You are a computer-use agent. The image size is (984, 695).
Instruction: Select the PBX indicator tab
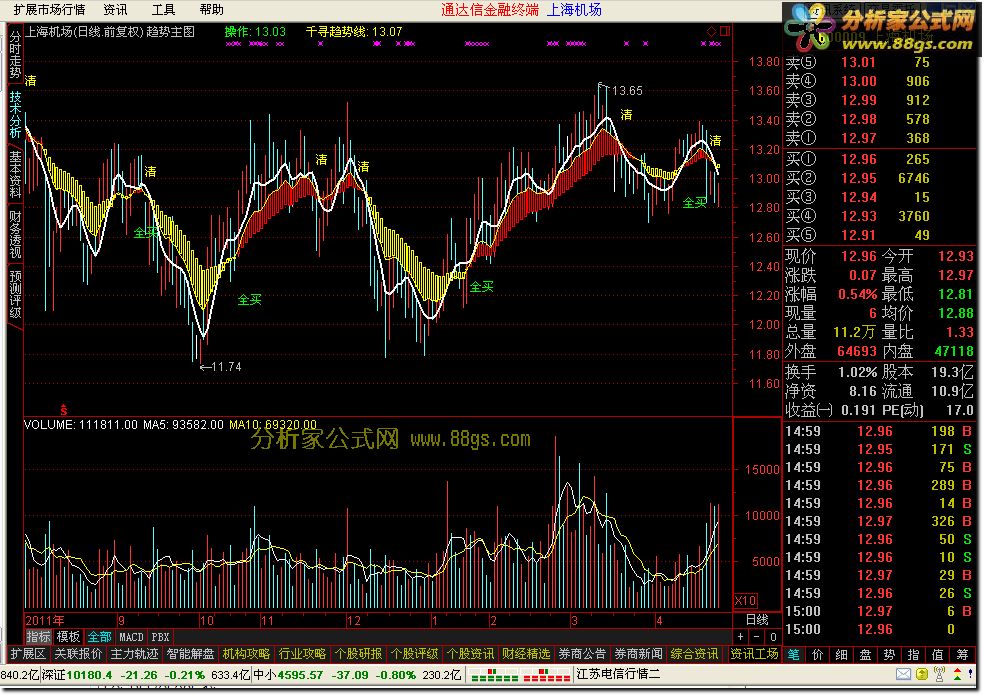(x=161, y=637)
